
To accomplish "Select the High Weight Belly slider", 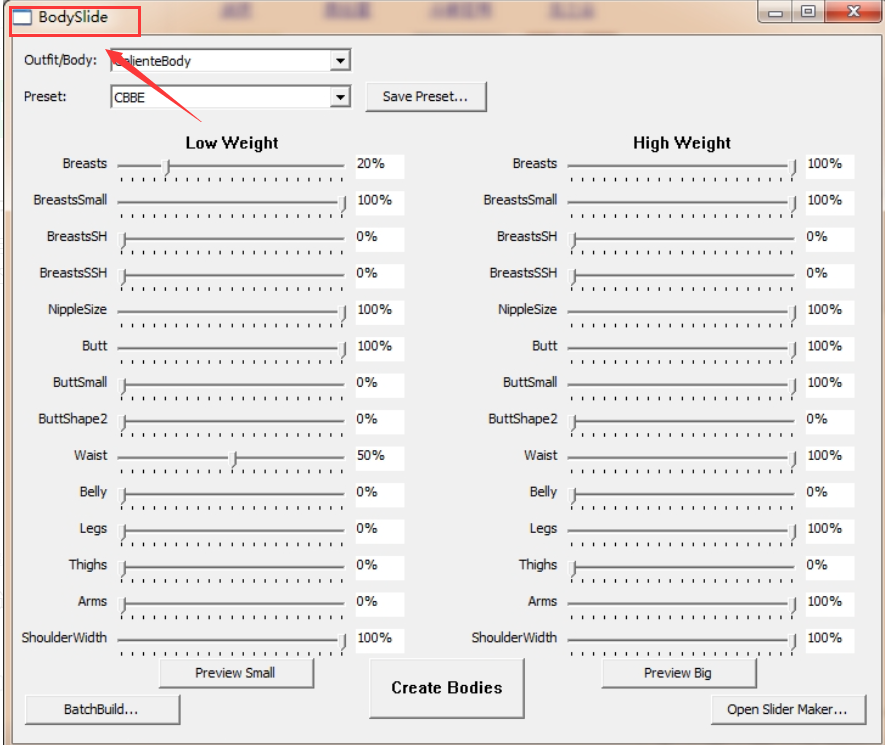I will [x=682, y=497].
